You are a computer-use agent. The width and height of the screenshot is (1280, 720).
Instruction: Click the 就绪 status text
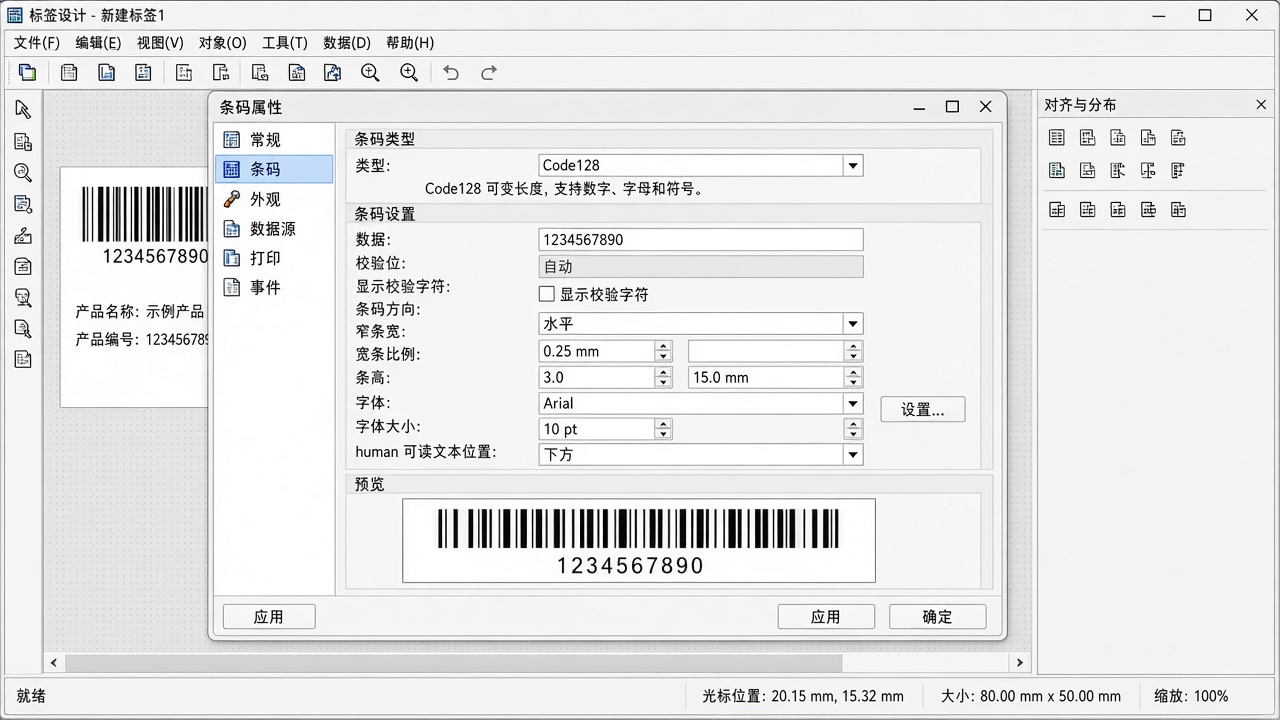(x=31, y=696)
